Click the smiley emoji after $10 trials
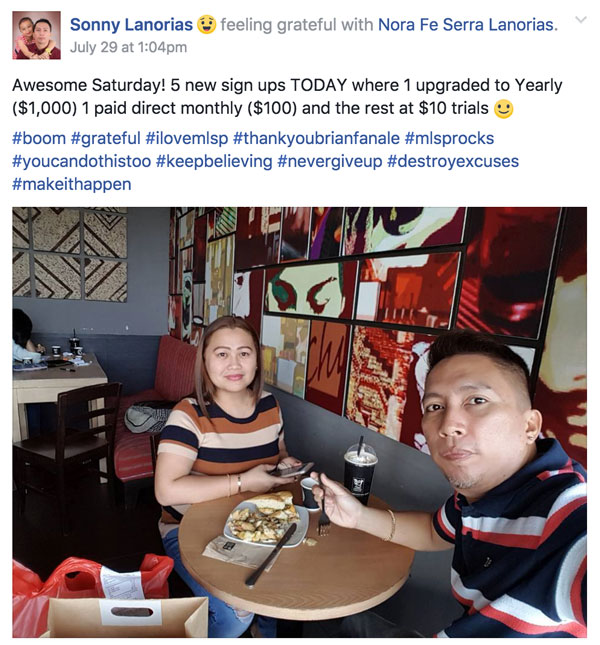The width and height of the screenshot is (600, 645). (503, 109)
